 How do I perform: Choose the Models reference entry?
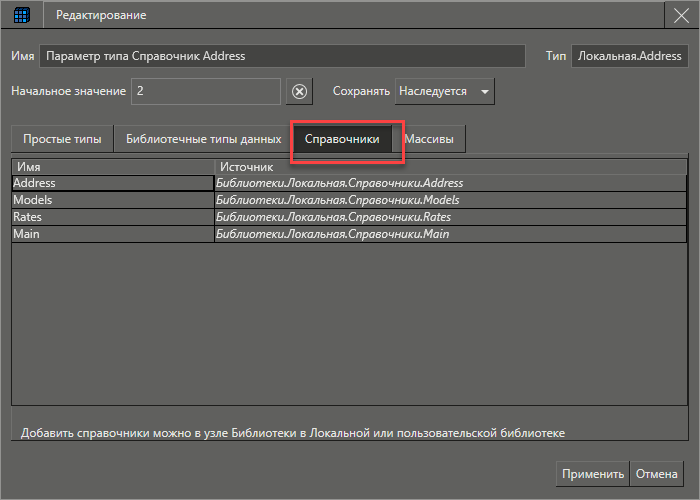click(112, 200)
